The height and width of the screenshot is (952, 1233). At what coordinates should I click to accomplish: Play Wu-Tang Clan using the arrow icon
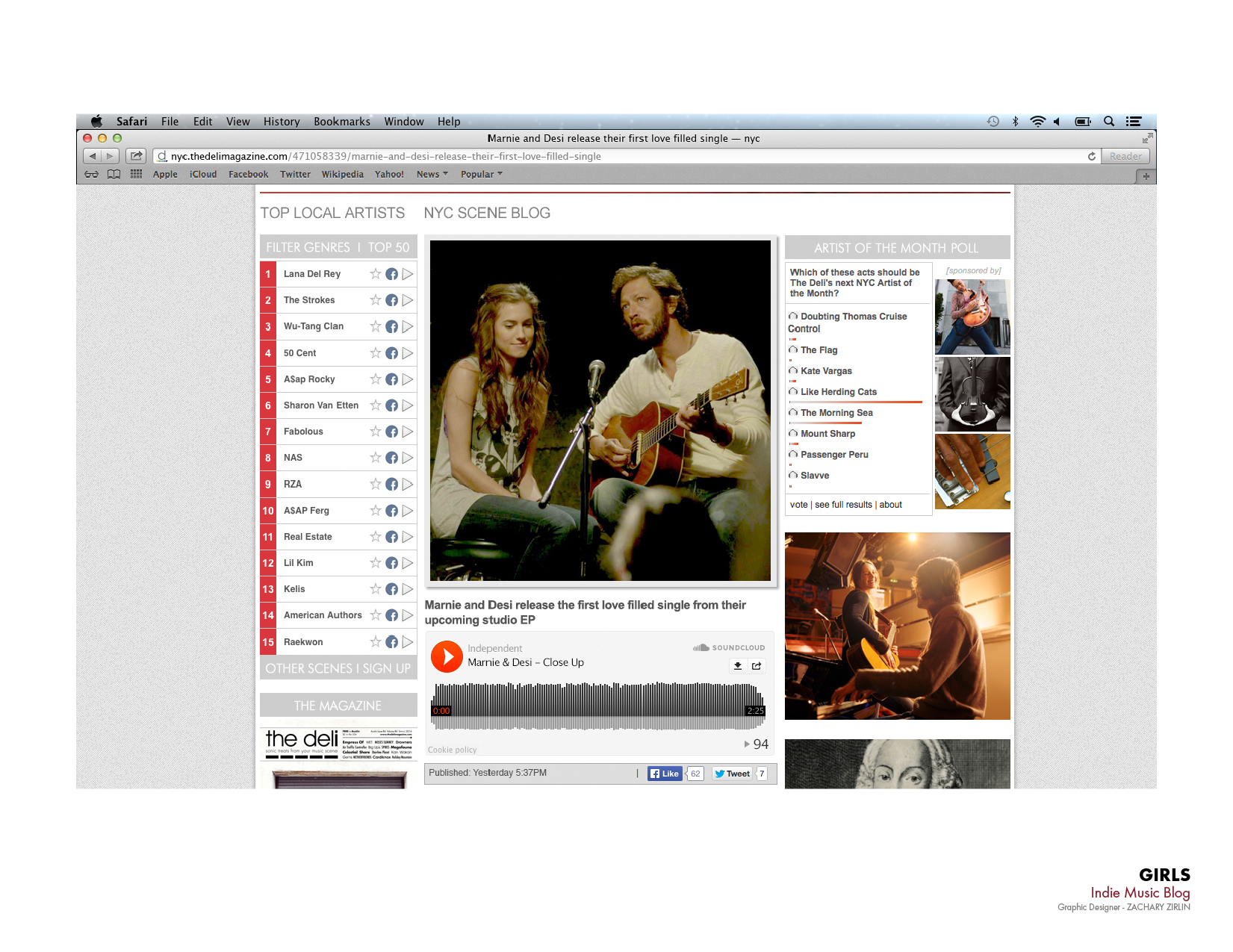click(408, 326)
